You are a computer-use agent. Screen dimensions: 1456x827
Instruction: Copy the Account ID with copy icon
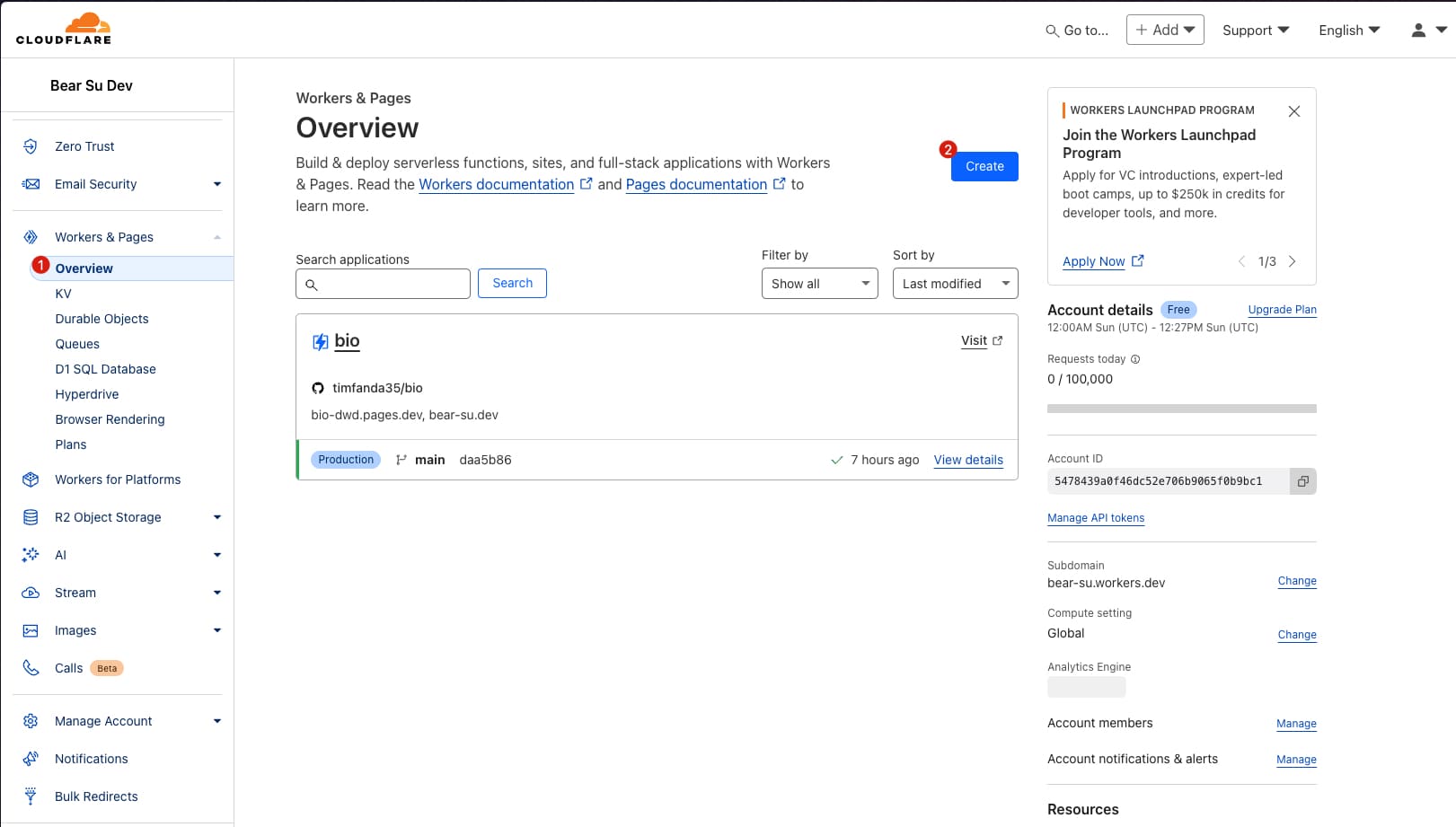1302,481
